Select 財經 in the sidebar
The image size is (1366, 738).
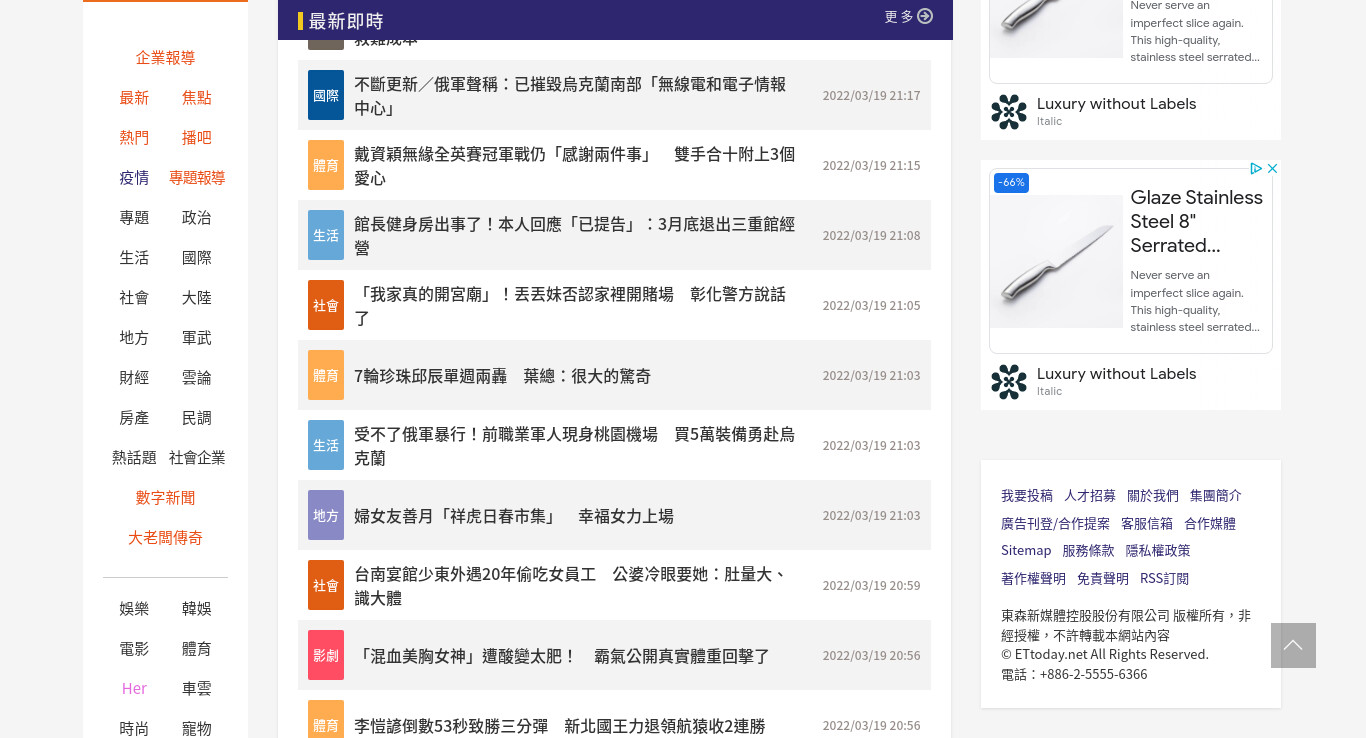(134, 378)
